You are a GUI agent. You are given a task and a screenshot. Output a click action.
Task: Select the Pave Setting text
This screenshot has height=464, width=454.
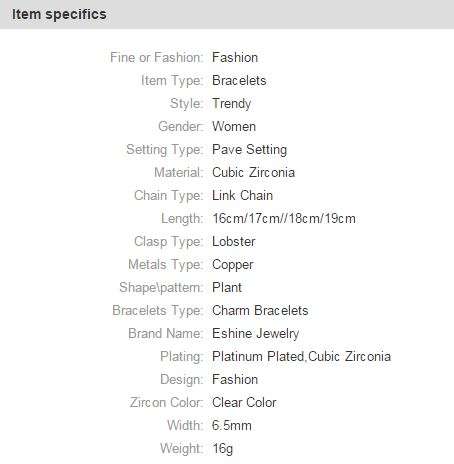click(250, 150)
